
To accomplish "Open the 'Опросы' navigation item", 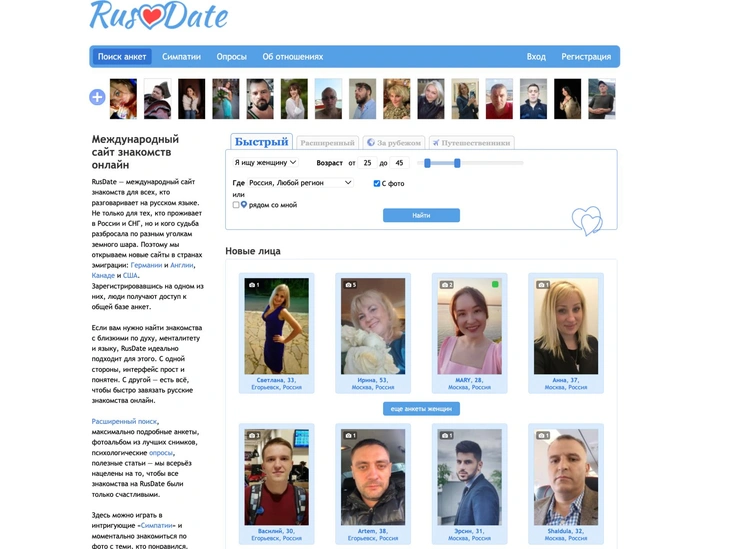I will point(232,56).
